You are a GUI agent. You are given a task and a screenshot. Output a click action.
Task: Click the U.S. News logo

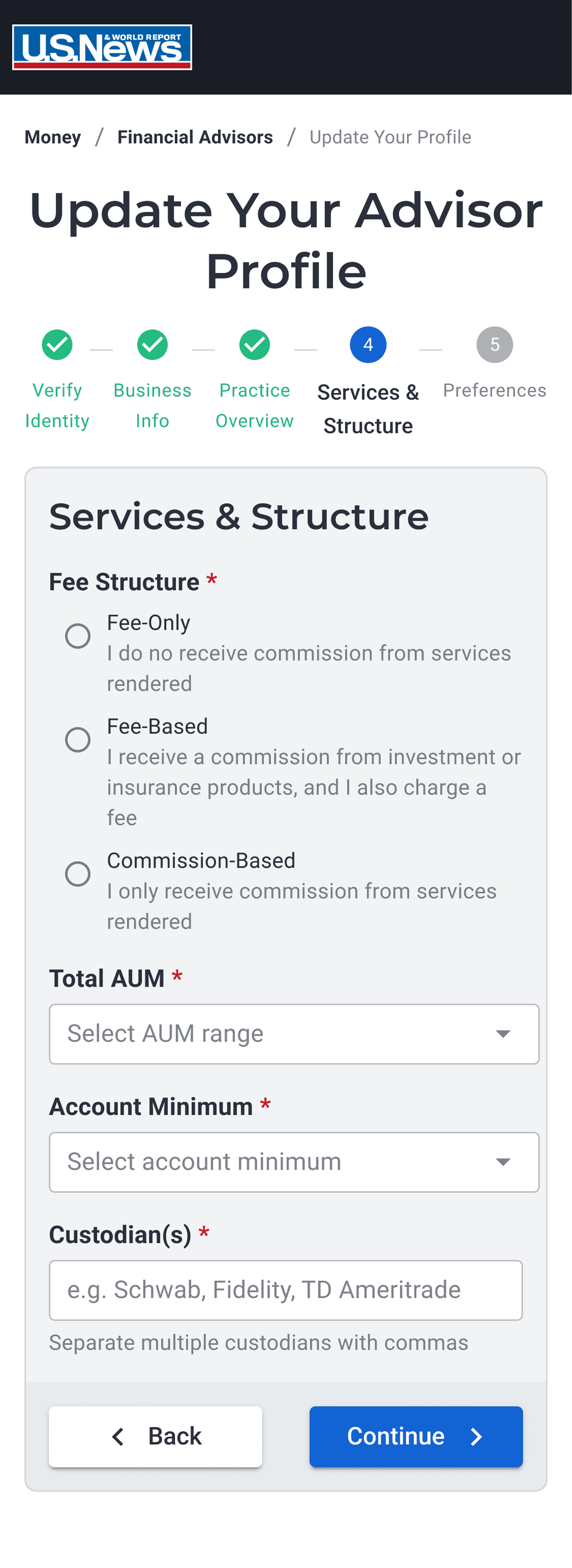[x=102, y=47]
